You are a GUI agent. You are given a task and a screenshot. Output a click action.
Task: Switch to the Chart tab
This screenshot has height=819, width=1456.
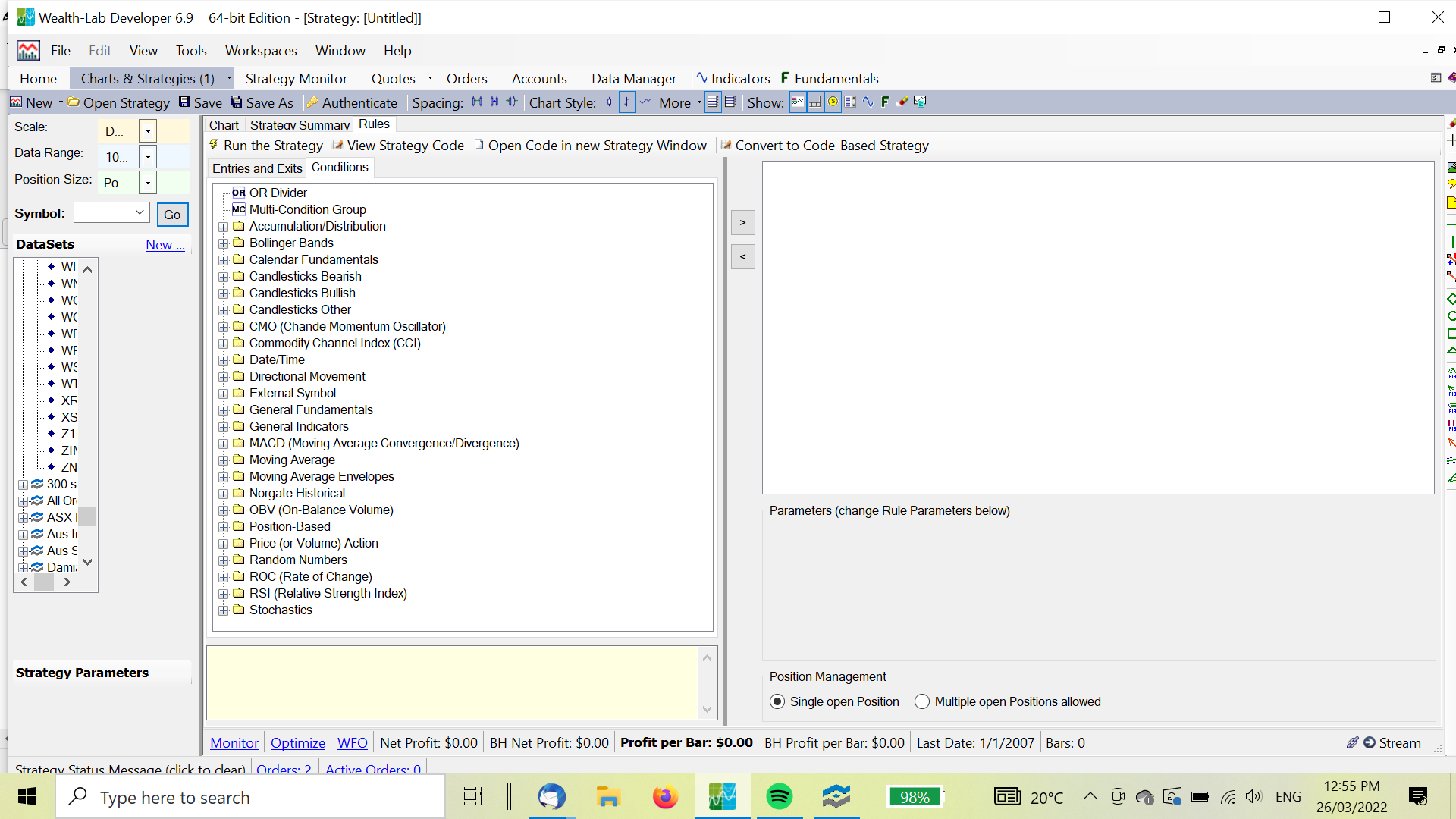pos(224,125)
